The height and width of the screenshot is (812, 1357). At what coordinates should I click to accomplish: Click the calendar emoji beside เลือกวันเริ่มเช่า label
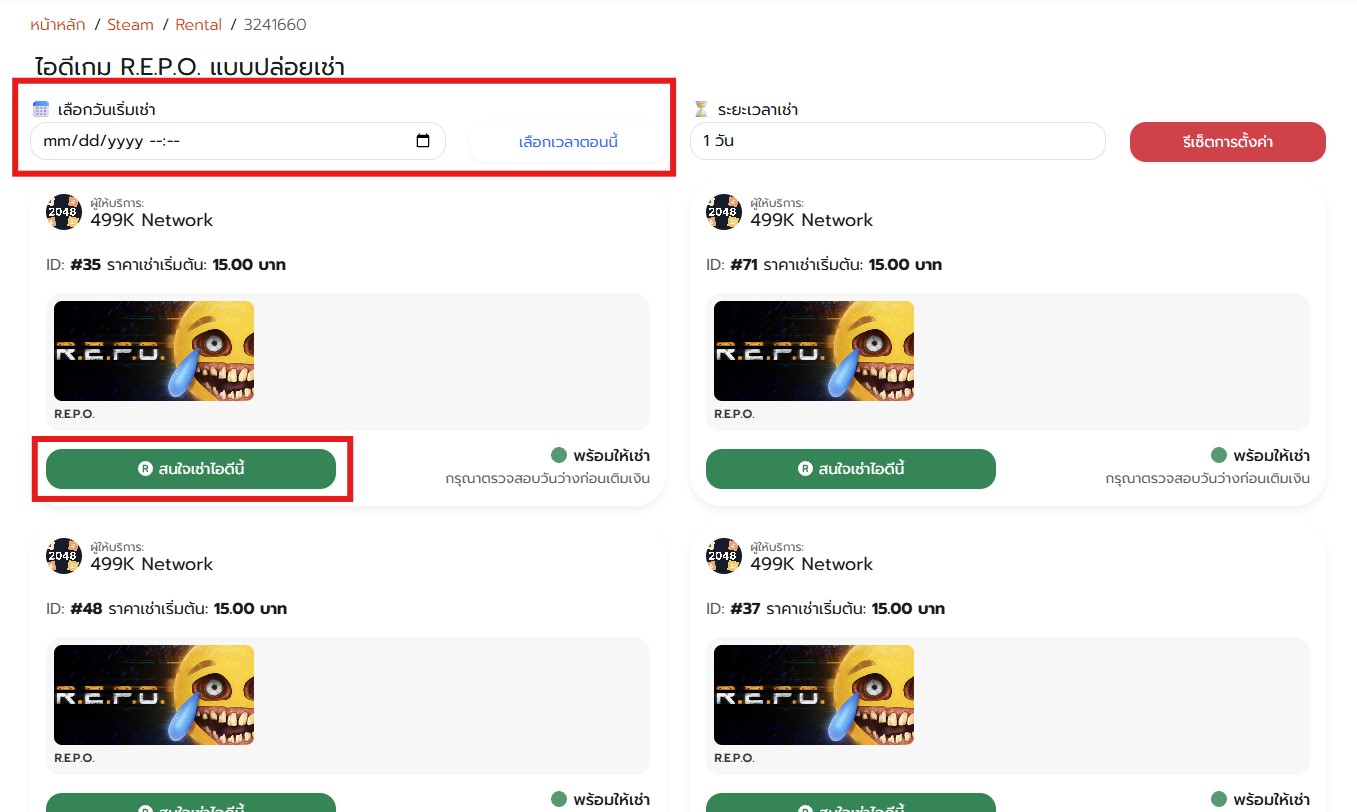[x=41, y=109]
